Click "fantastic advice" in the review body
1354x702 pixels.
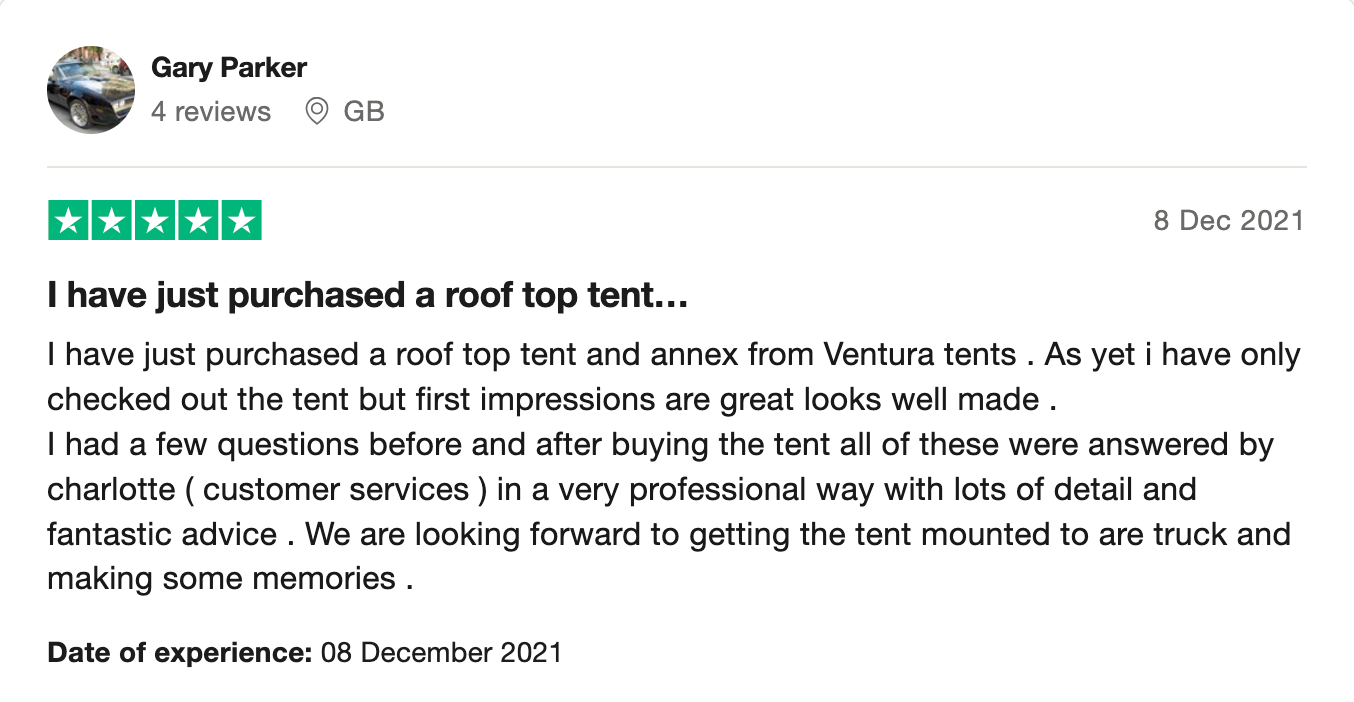[x=162, y=534]
